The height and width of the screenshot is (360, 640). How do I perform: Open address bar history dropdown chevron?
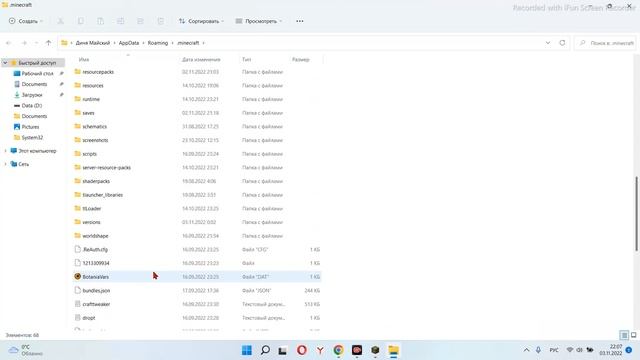[548, 43]
